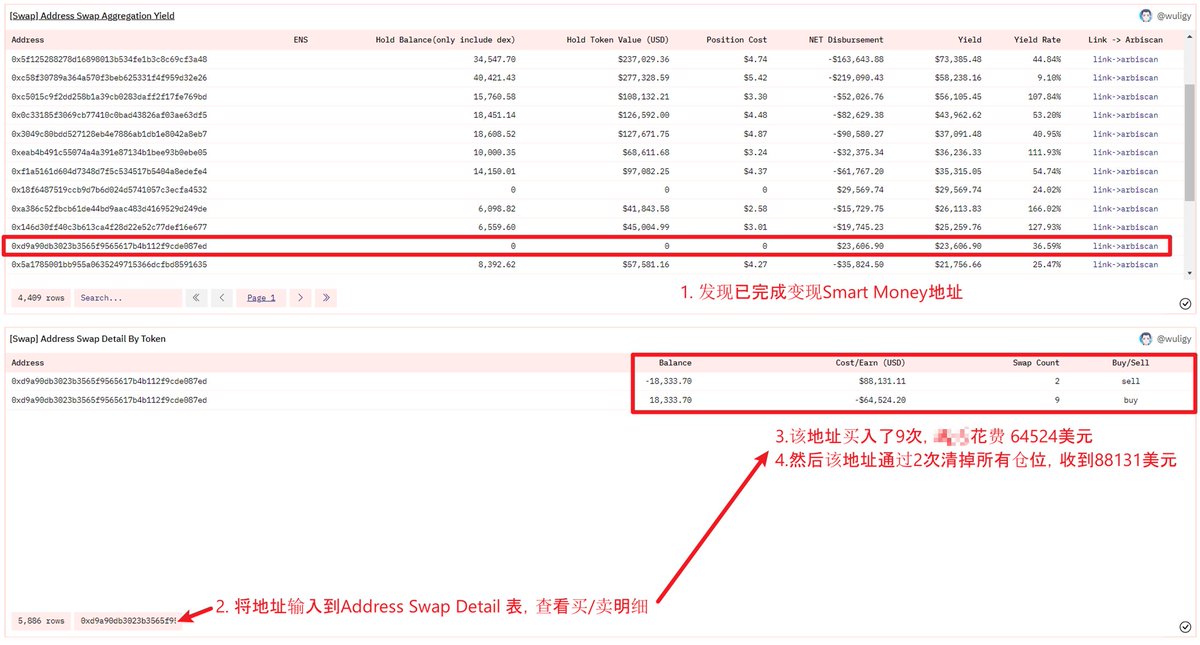Image resolution: width=1200 pixels, height=645 pixels.
Task: Go to first page of Aggregation Yield table
Action: 197,298
